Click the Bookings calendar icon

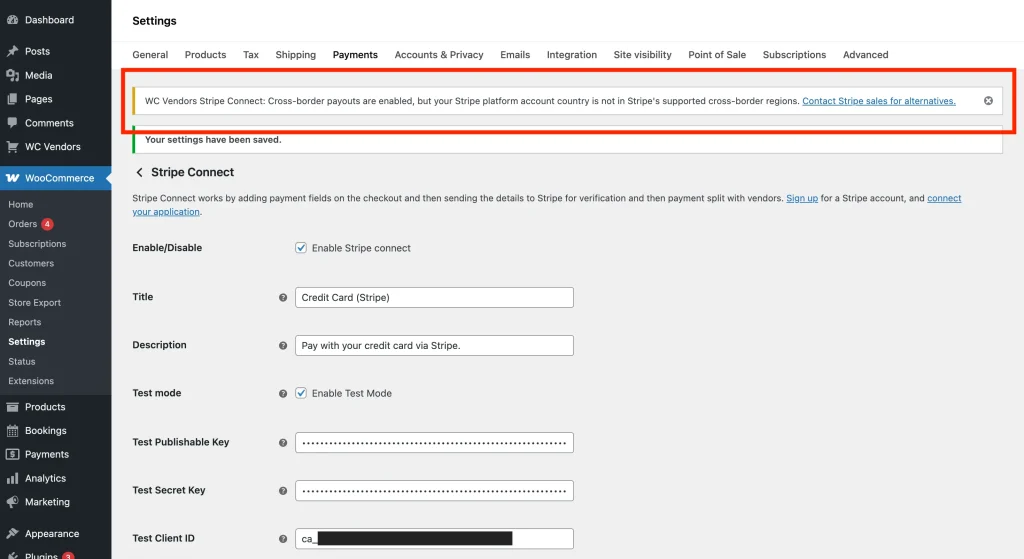click(x=12, y=430)
